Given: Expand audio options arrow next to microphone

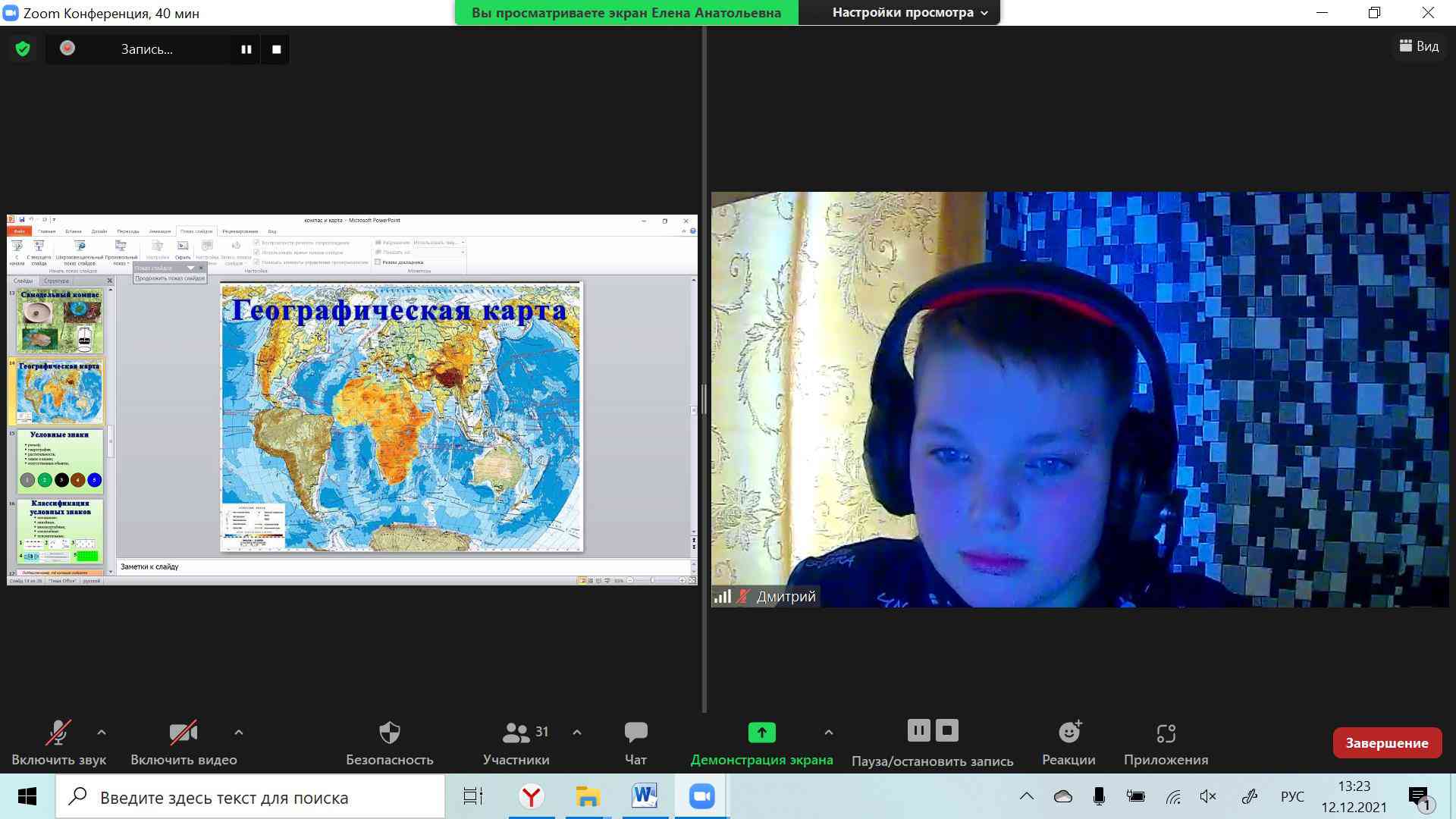Looking at the screenshot, I should click(102, 733).
